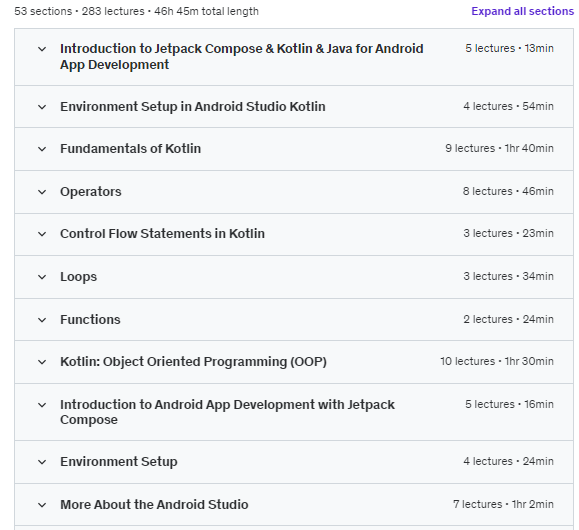Image resolution: width=579 pixels, height=530 pixels.
Task: Select the Operators section title
Action: point(90,192)
